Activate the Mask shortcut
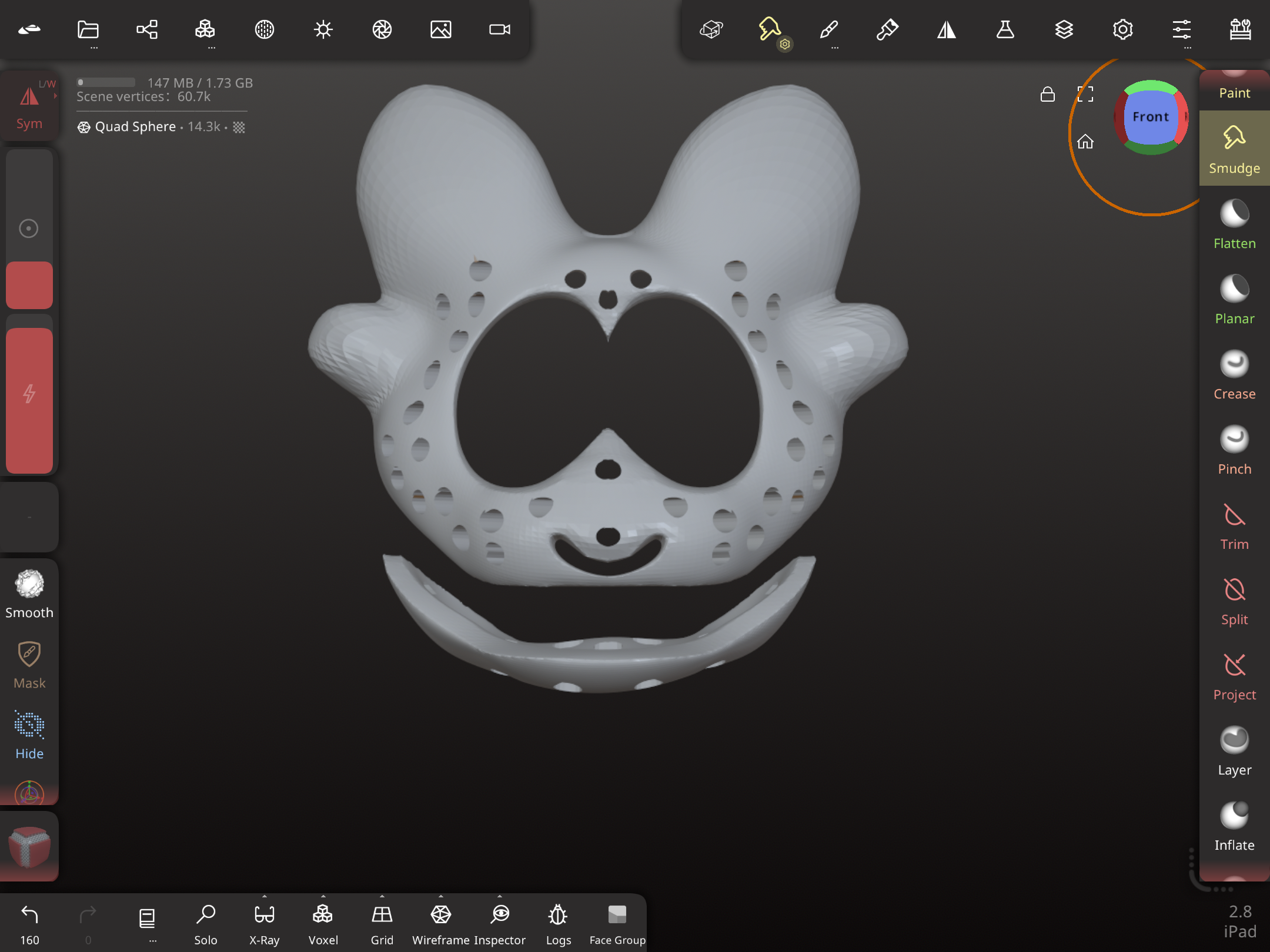The image size is (1270, 952). [29, 665]
